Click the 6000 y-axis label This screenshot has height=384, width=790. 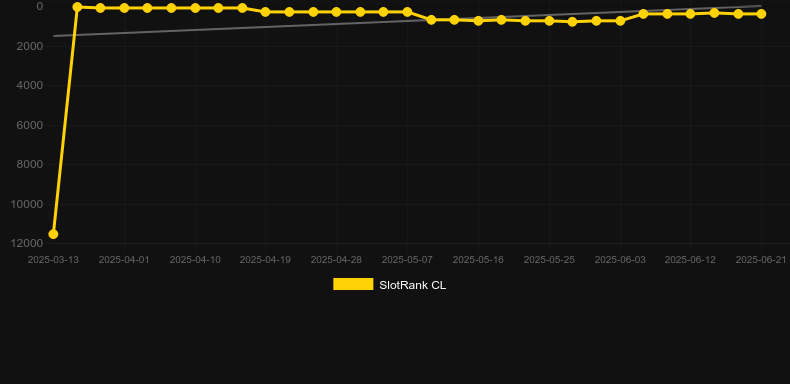point(30,125)
